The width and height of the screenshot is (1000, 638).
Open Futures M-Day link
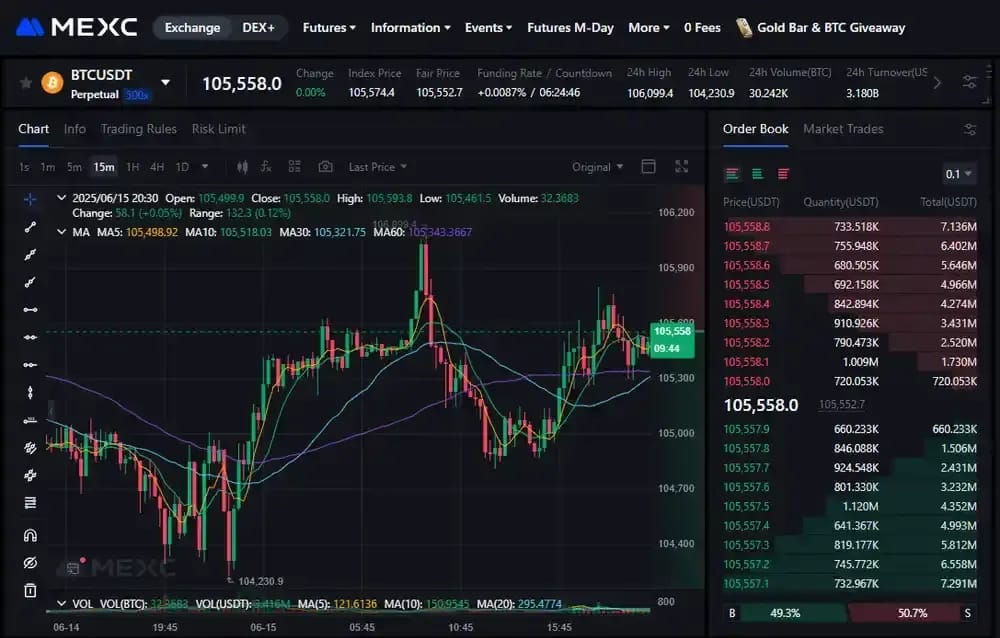[x=570, y=27]
